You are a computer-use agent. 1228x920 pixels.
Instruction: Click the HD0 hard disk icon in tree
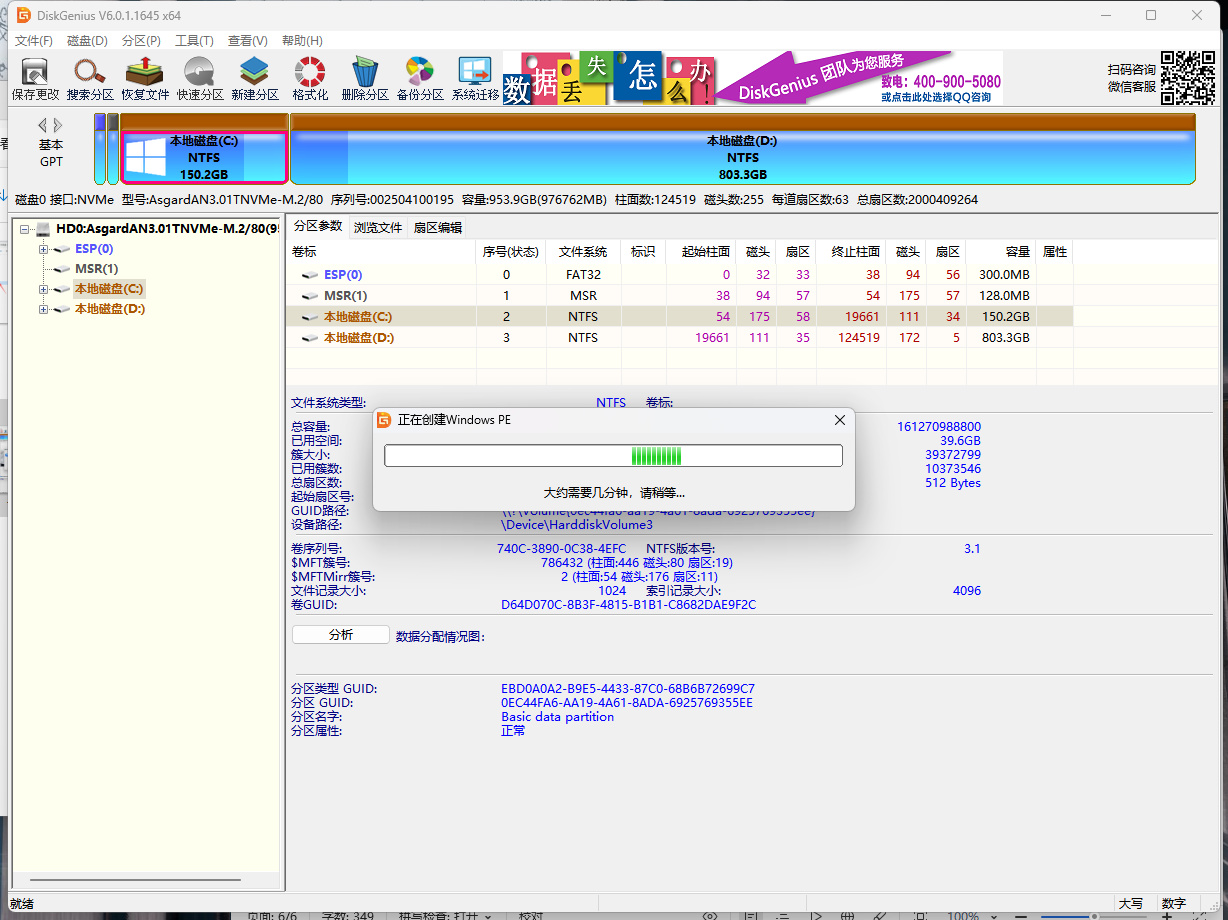coord(43,229)
